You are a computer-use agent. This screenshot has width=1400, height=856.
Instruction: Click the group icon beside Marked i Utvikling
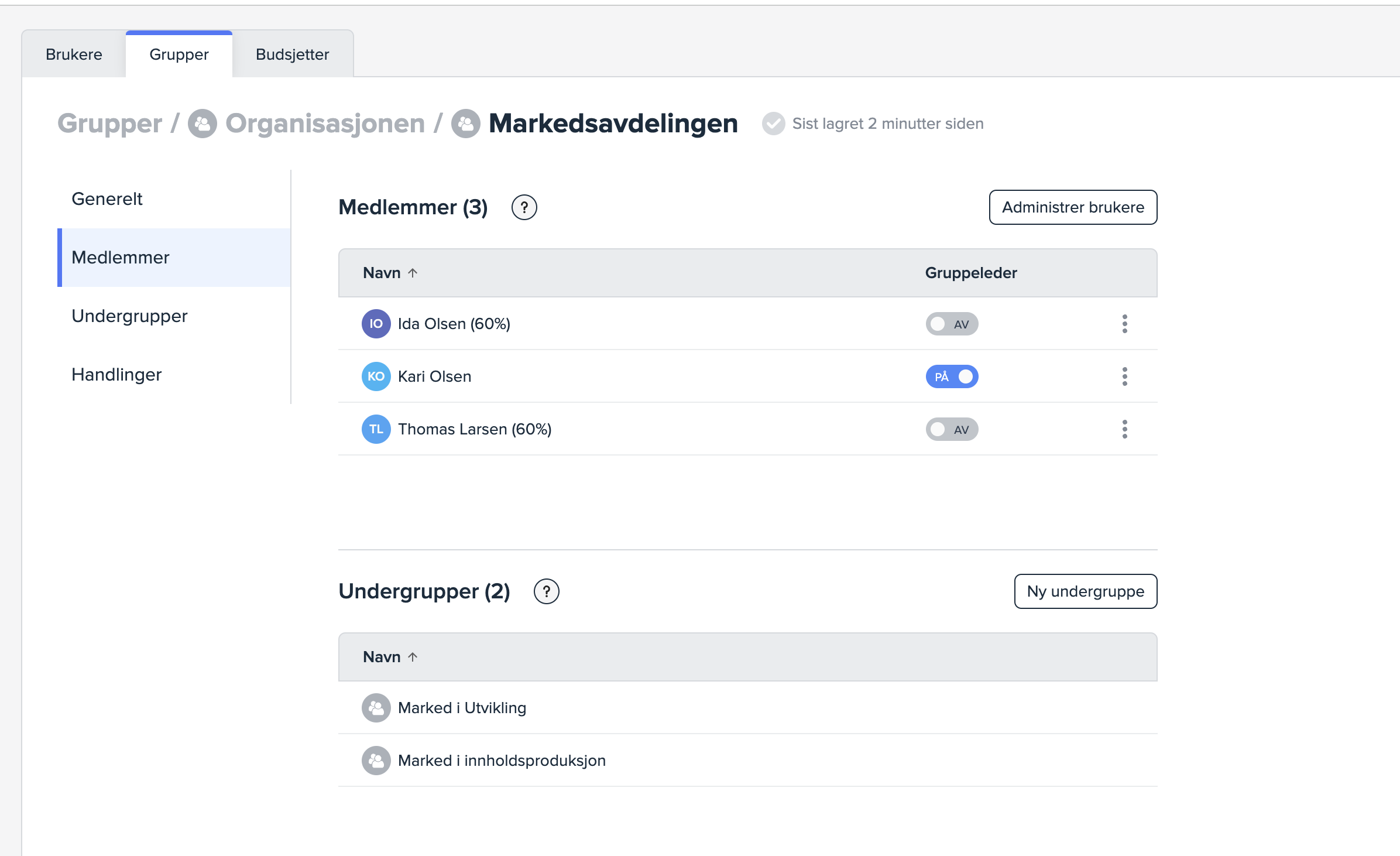pos(376,708)
